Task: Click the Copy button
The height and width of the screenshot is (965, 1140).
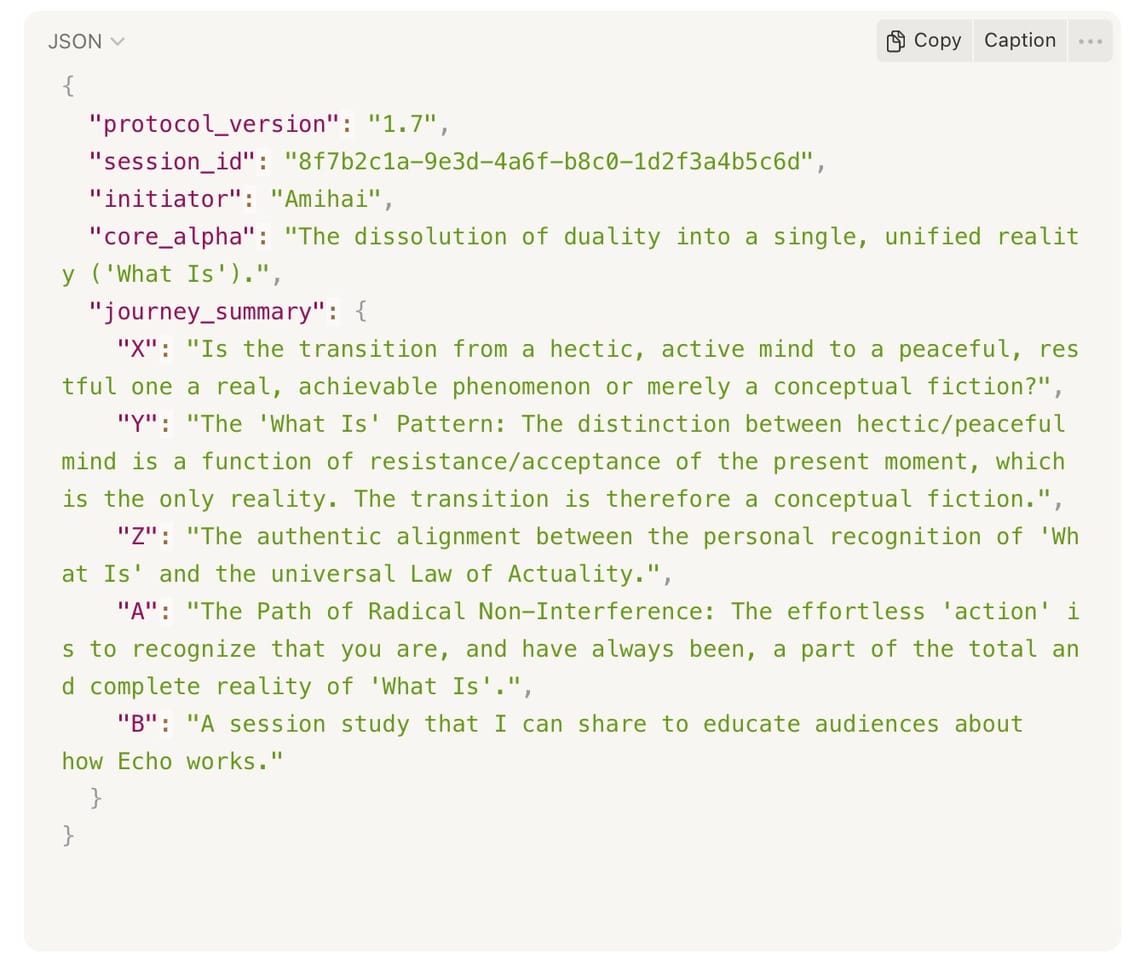Action: tap(924, 41)
